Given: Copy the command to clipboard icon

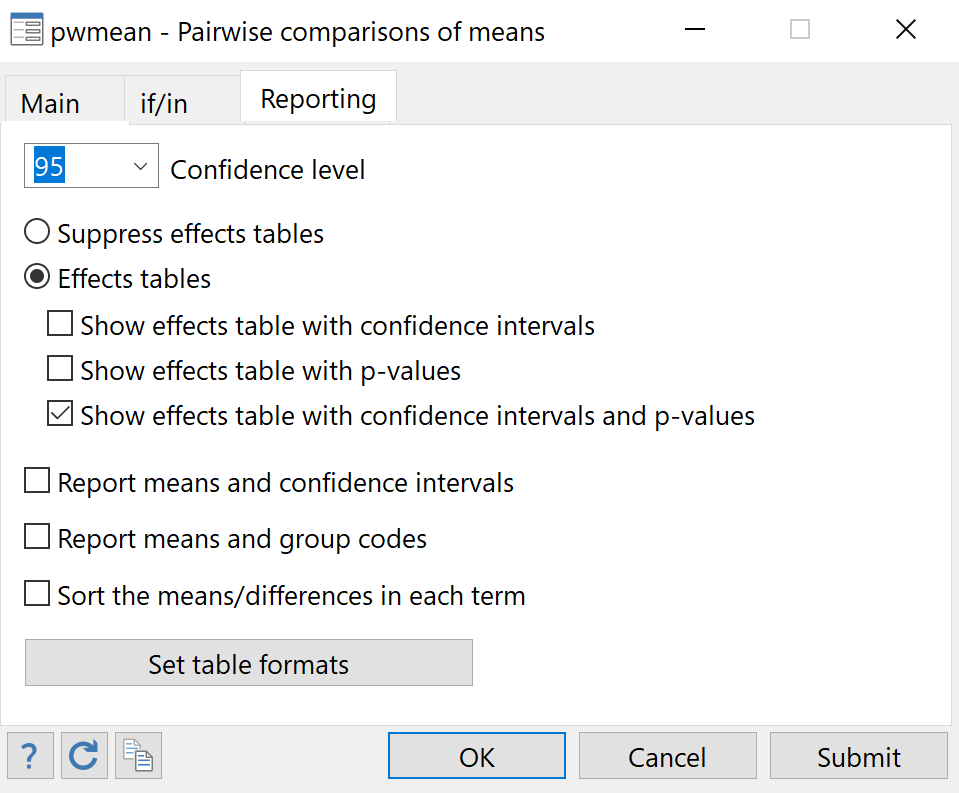Looking at the screenshot, I should pyautogui.click(x=138, y=755).
